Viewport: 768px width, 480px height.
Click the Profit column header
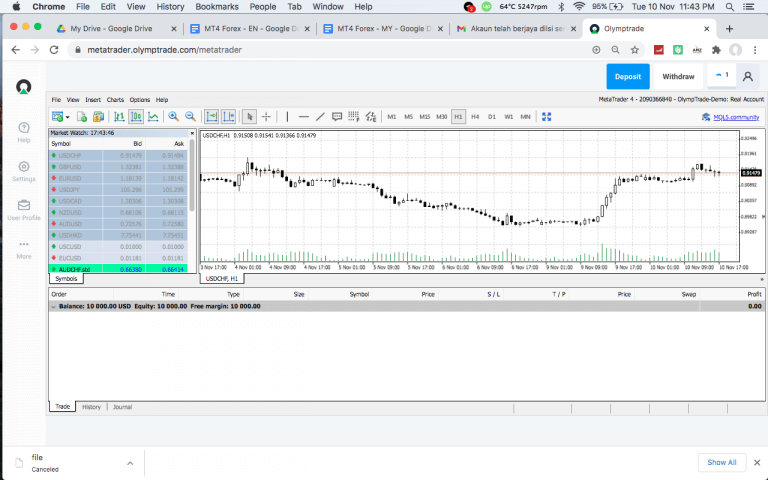pyautogui.click(x=754, y=294)
